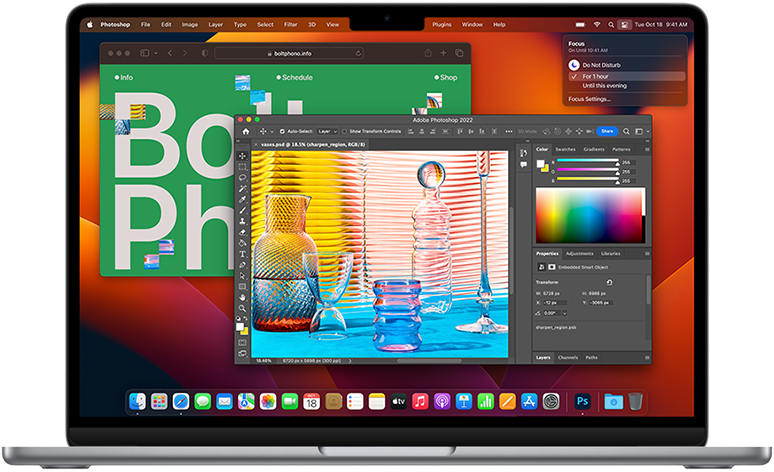The width and height of the screenshot is (774, 472).
Task: Click the Safari share icon
Action: pos(428,53)
